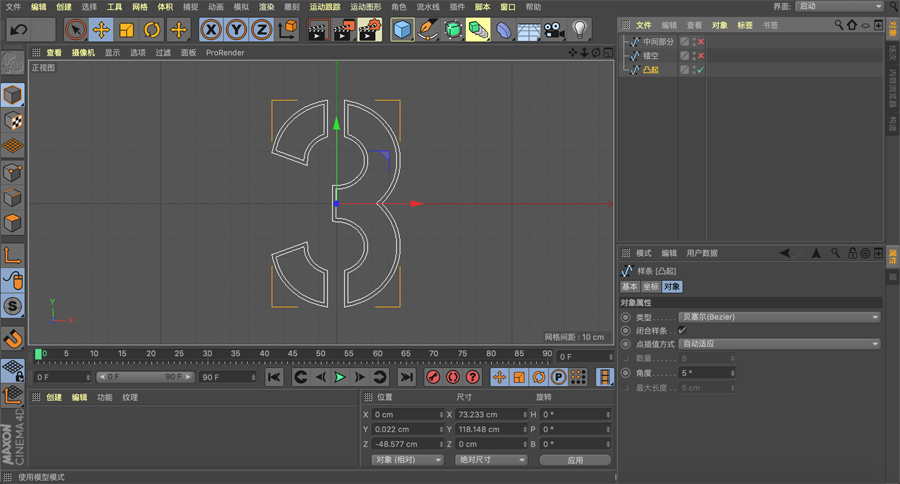This screenshot has height=484, width=900.
Task: Uncheck the 闭合样条 (close spline) checkbox
Action: tap(682, 330)
